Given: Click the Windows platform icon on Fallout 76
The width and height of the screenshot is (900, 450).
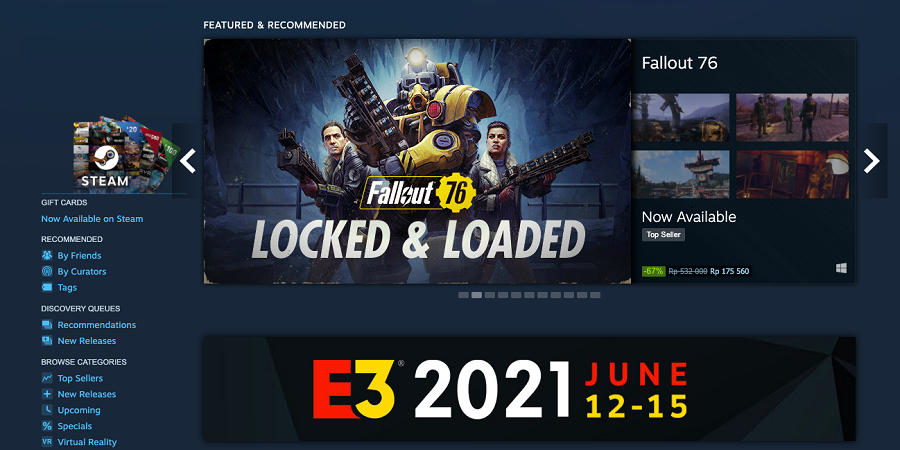Looking at the screenshot, I should [841, 268].
